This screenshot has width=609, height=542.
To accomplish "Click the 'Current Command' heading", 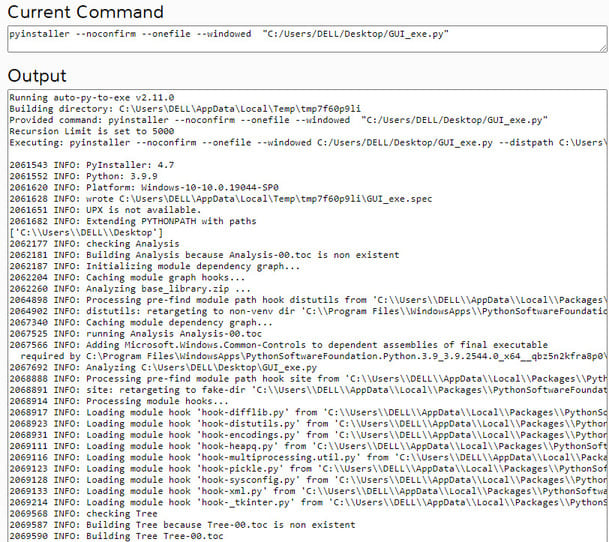I will click(85, 12).
